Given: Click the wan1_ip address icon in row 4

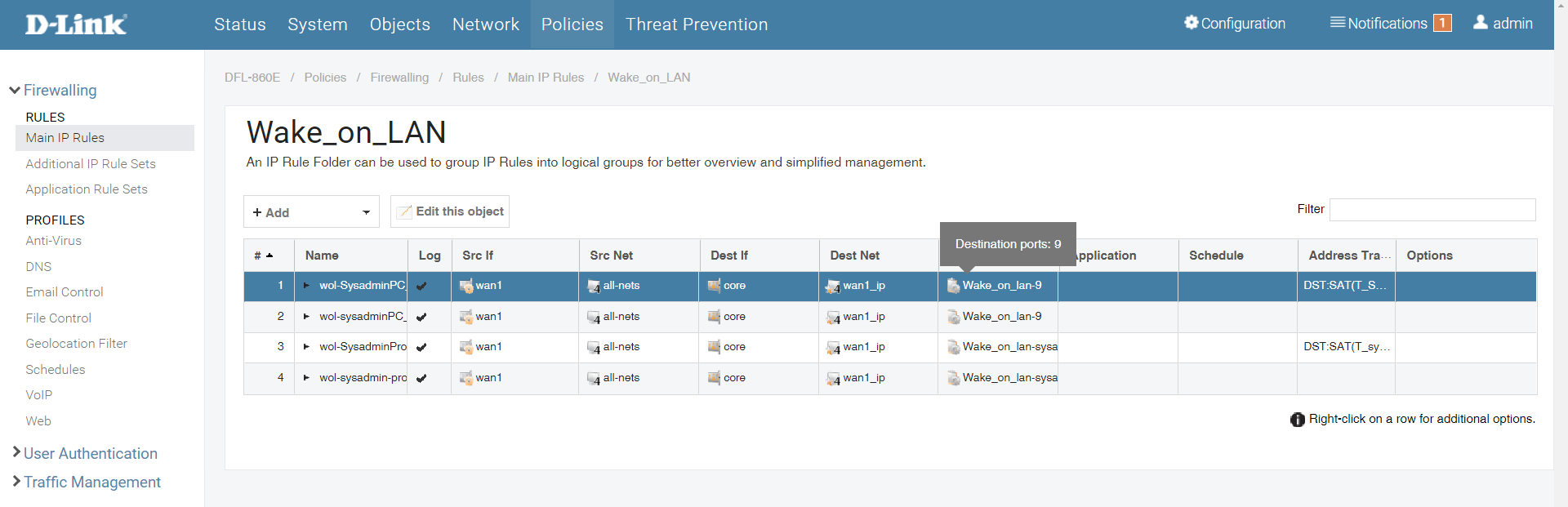Looking at the screenshot, I should pyautogui.click(x=833, y=379).
